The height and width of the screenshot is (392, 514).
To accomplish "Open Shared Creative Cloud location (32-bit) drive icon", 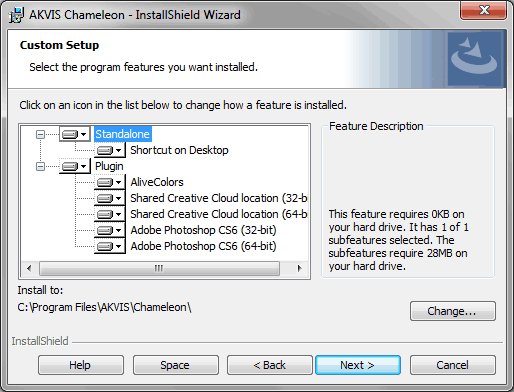I will 110,198.
